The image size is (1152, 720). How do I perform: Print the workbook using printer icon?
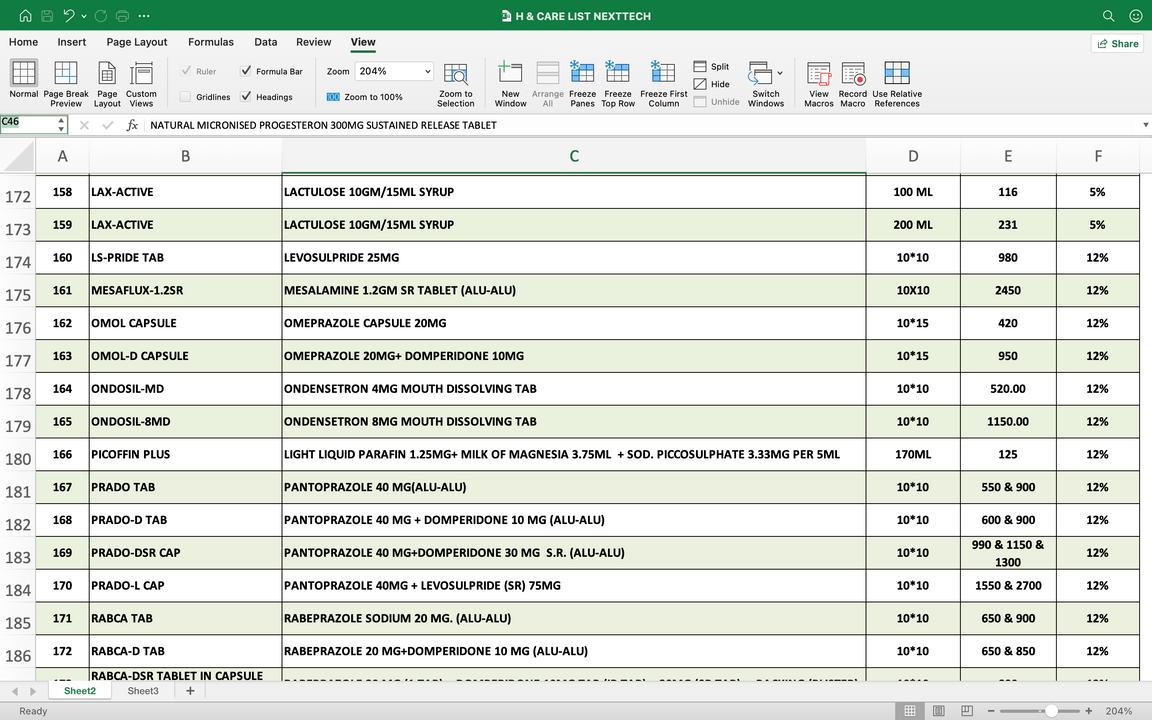tap(122, 15)
